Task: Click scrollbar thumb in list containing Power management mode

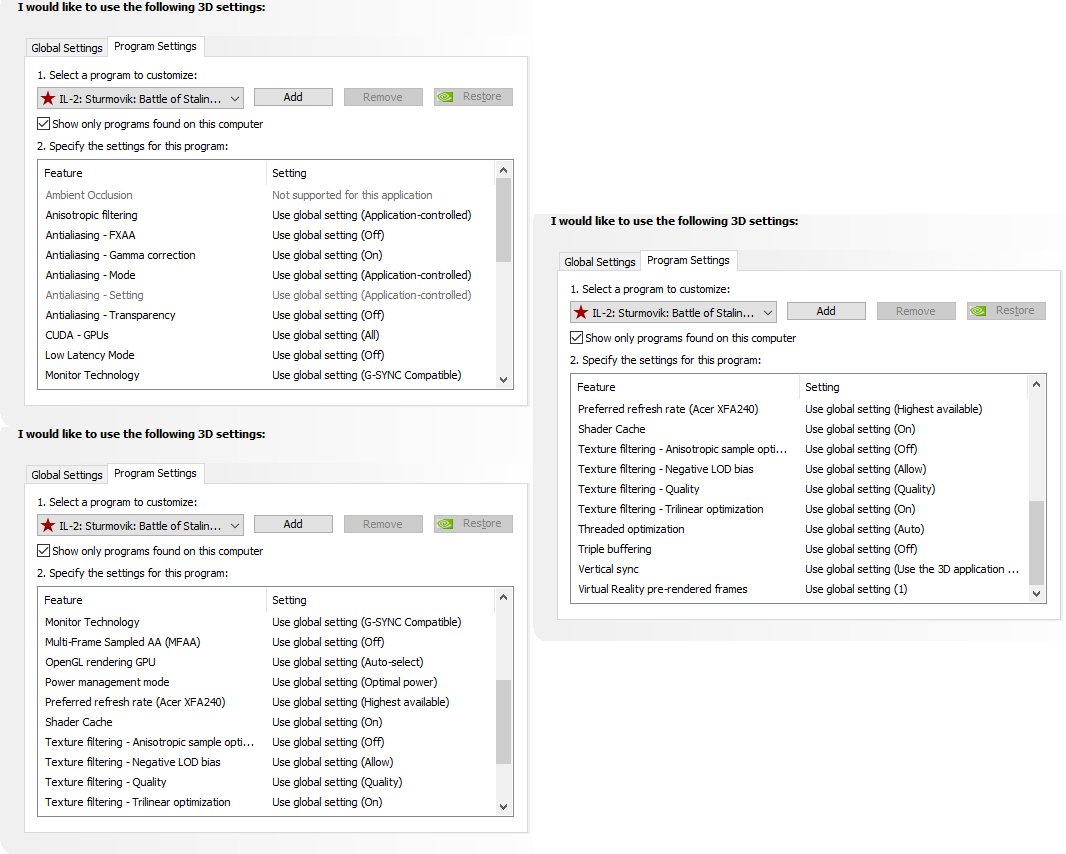Action: (503, 722)
